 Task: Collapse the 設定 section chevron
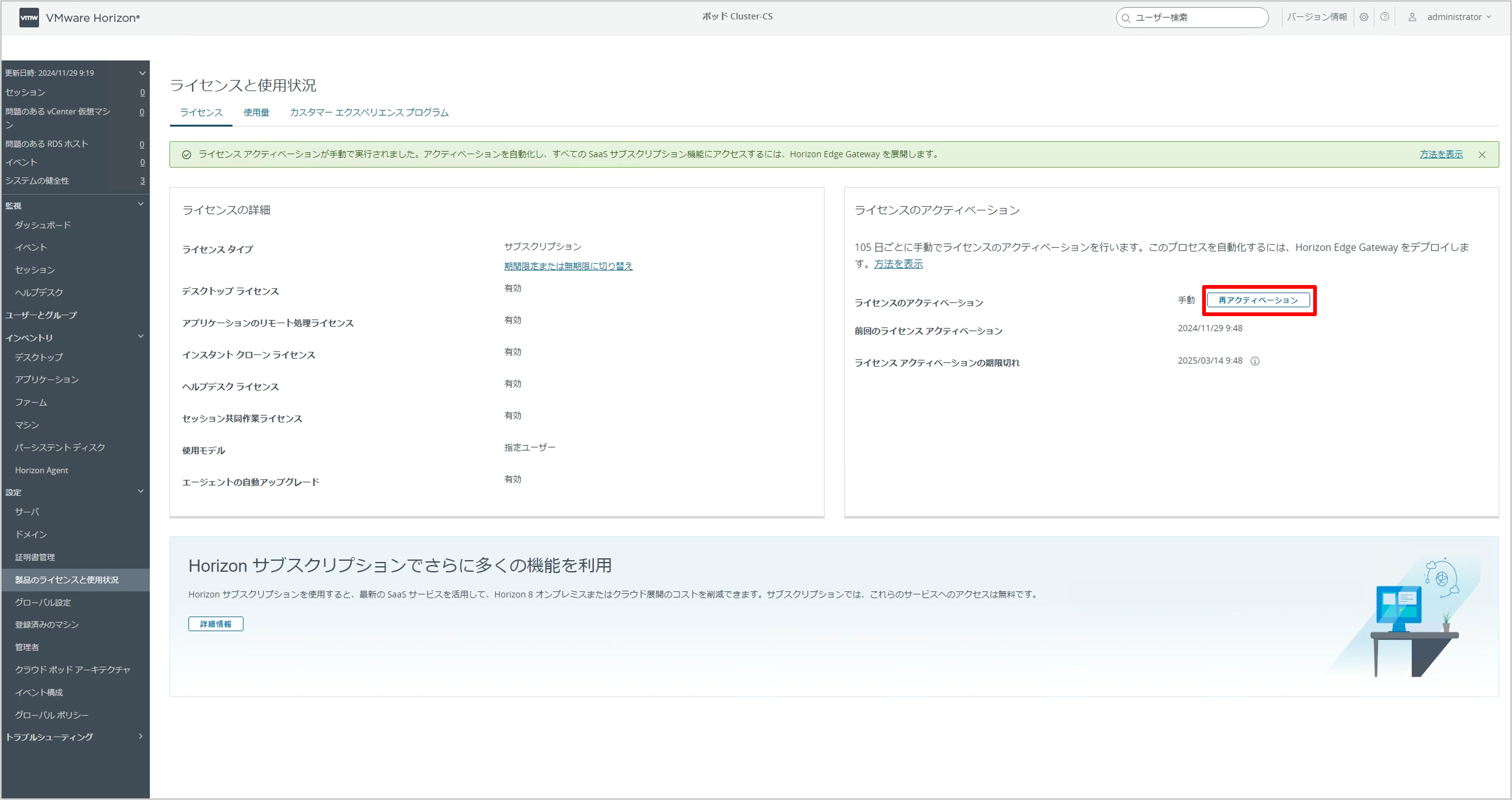click(x=141, y=491)
